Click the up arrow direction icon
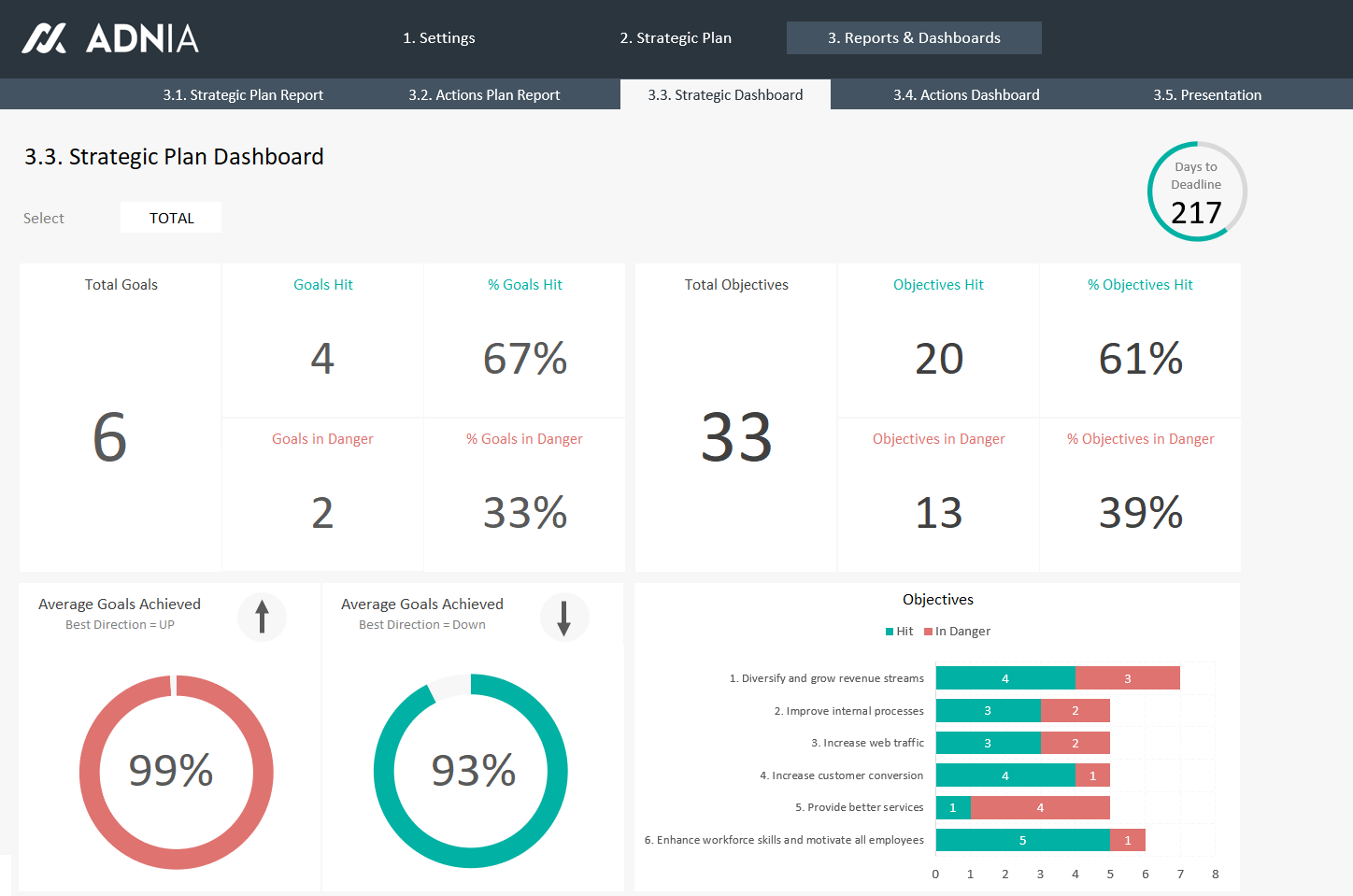 point(262,617)
